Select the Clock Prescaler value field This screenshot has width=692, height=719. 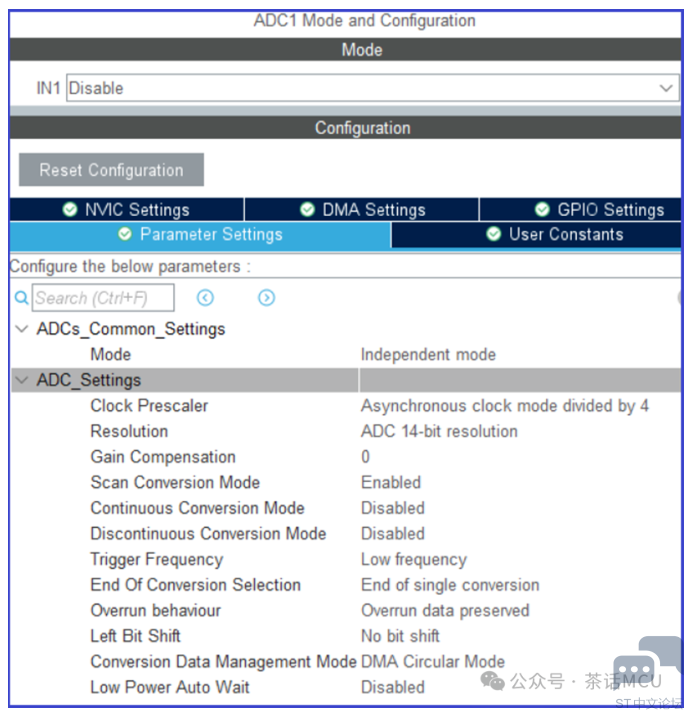(x=504, y=406)
